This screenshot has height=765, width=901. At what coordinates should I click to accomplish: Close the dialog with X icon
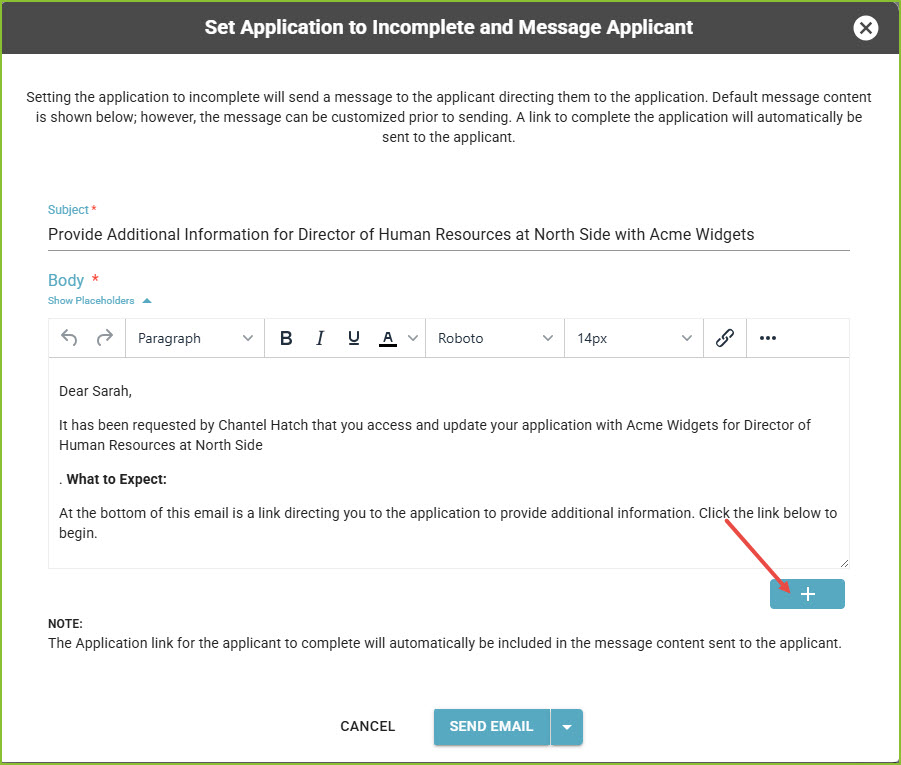click(865, 28)
